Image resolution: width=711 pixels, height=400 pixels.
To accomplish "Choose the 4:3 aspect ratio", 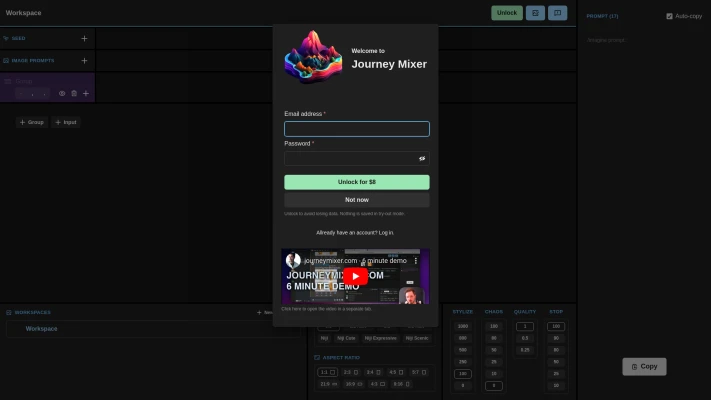I will coord(377,384).
